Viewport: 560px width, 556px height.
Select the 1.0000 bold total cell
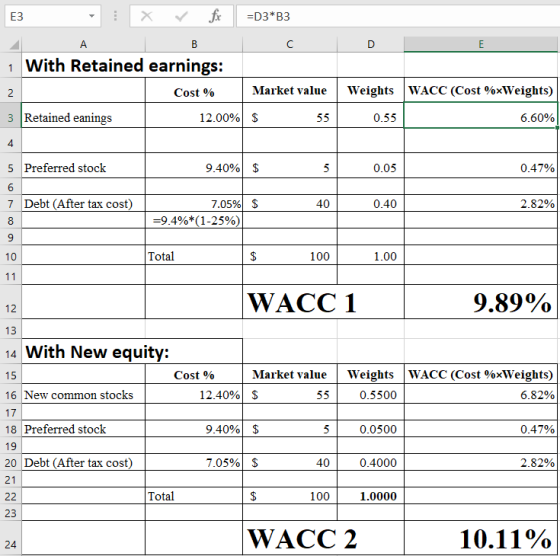(371, 496)
